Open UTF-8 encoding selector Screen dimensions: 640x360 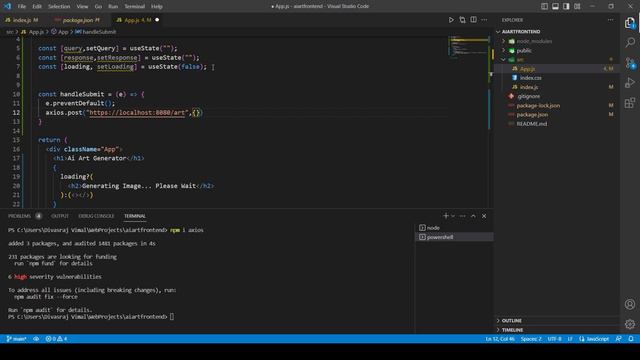(554, 339)
